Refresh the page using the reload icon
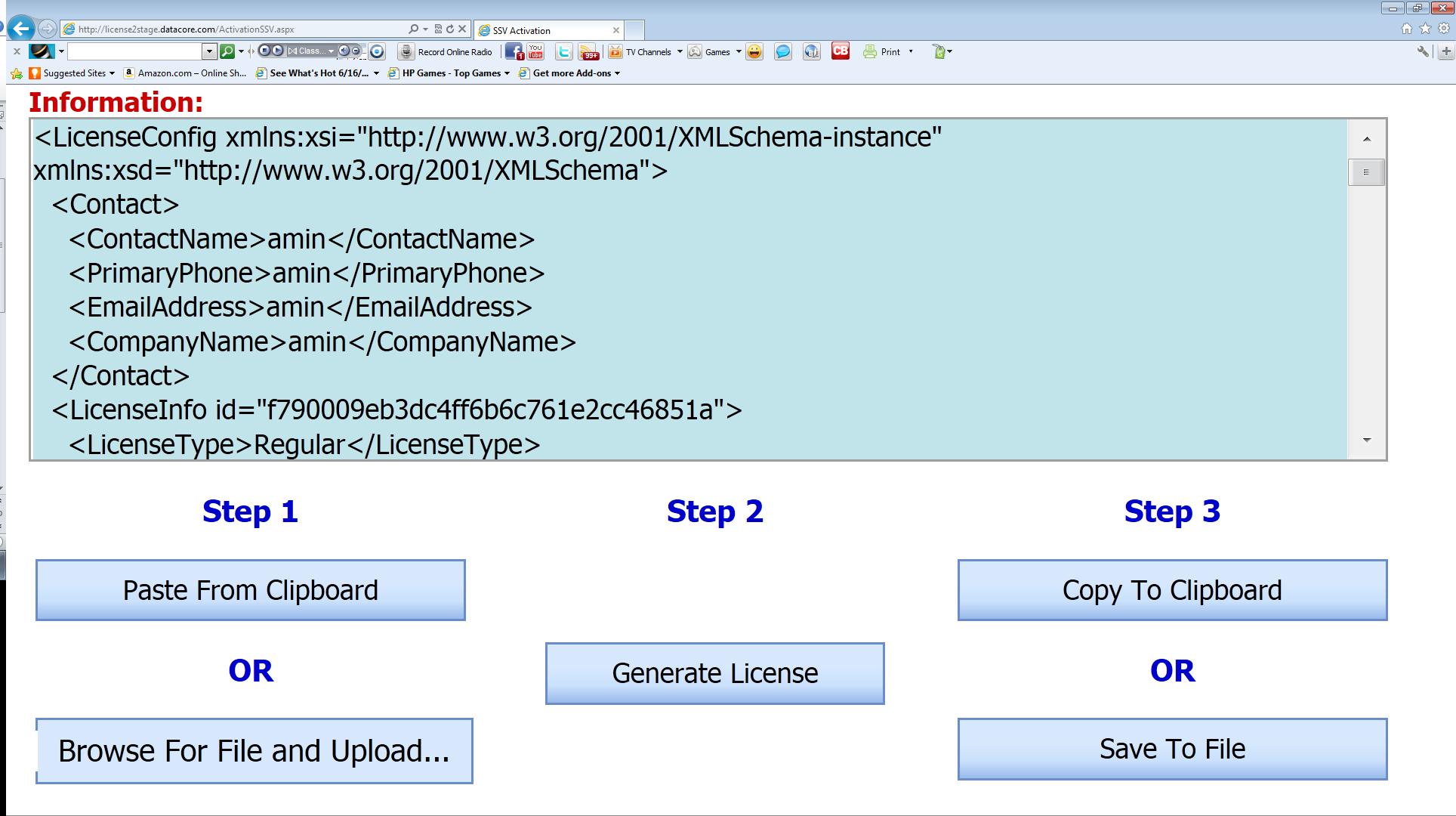 [x=450, y=29]
